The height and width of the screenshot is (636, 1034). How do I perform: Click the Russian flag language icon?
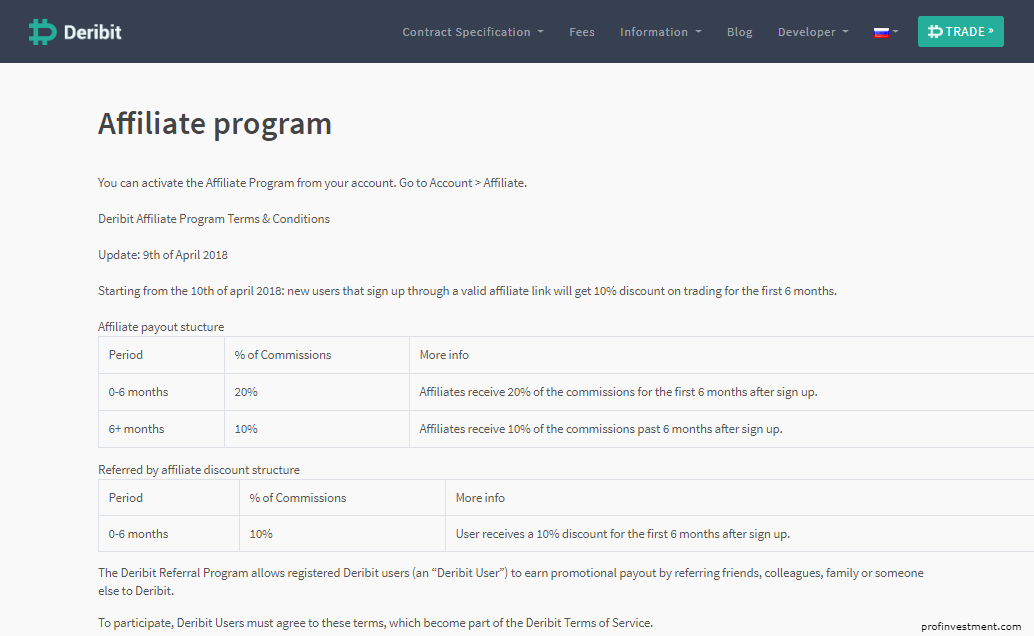point(881,32)
